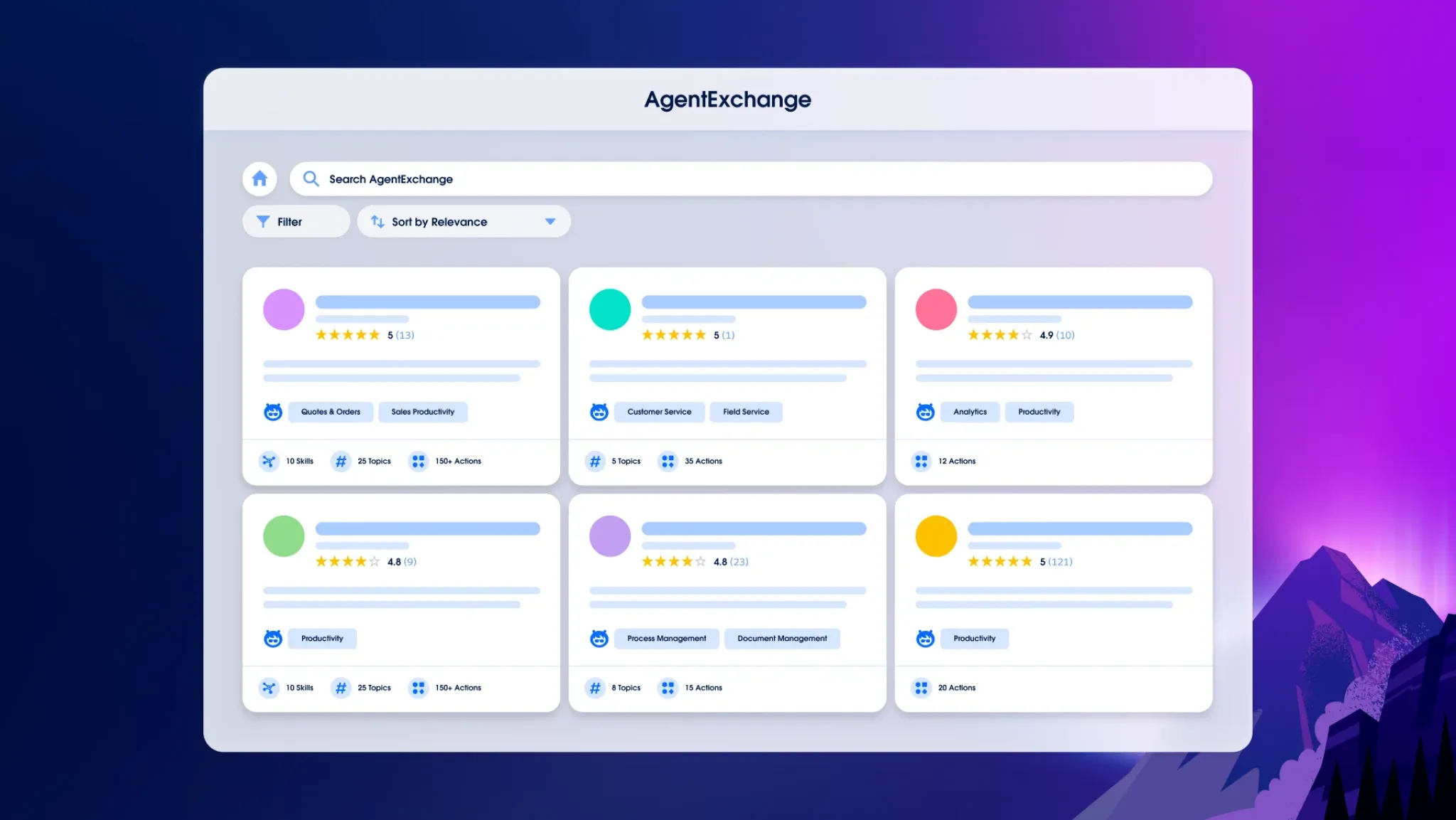Click the Skills icon in the 5 (13) card

click(x=269, y=461)
